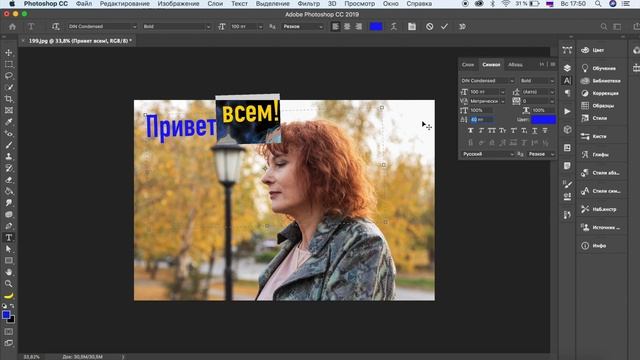Toggle Faux Italic in Character panel
The image size is (640, 360).
pyautogui.click(x=481, y=131)
